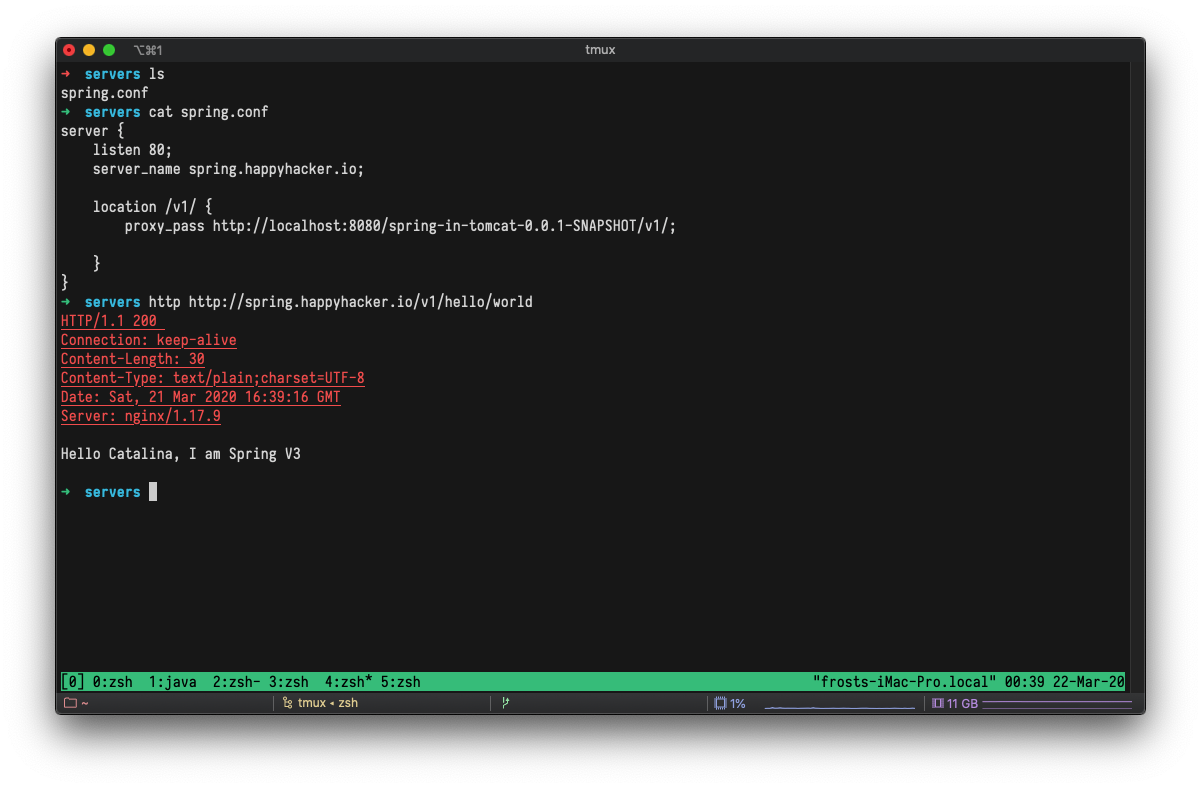Click the ⌥⌘1 shortcut label in title bar

point(148,50)
